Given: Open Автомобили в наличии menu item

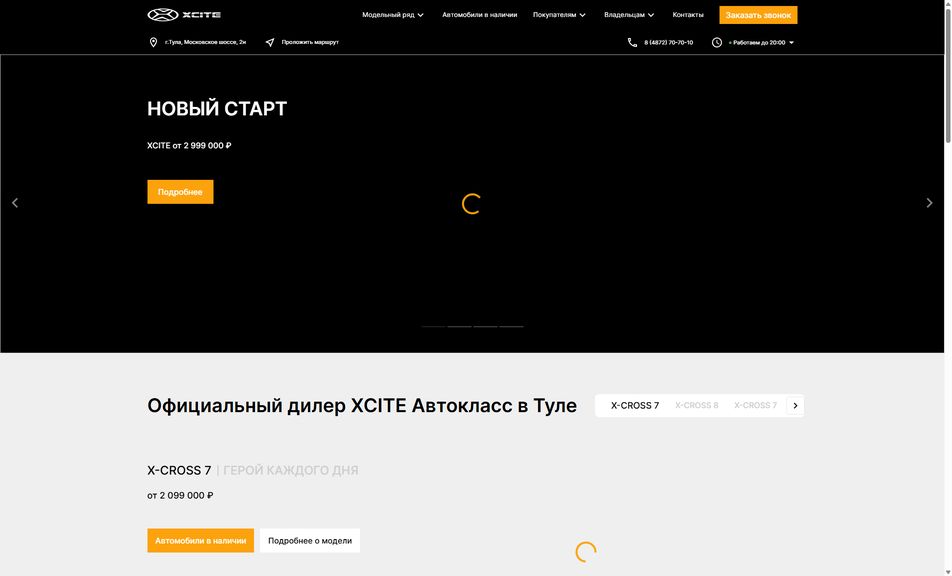Looking at the screenshot, I should pos(480,15).
